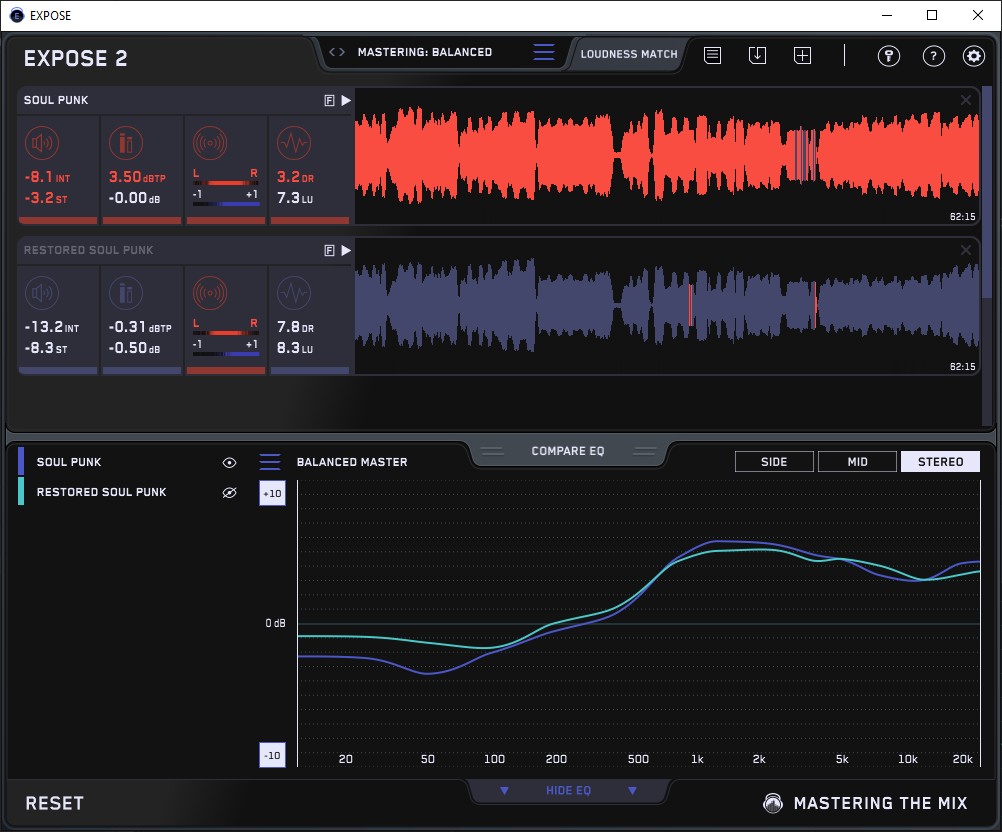The image size is (1002, 832).
Task: Open the help question mark icon
Action: pyautogui.click(x=932, y=56)
